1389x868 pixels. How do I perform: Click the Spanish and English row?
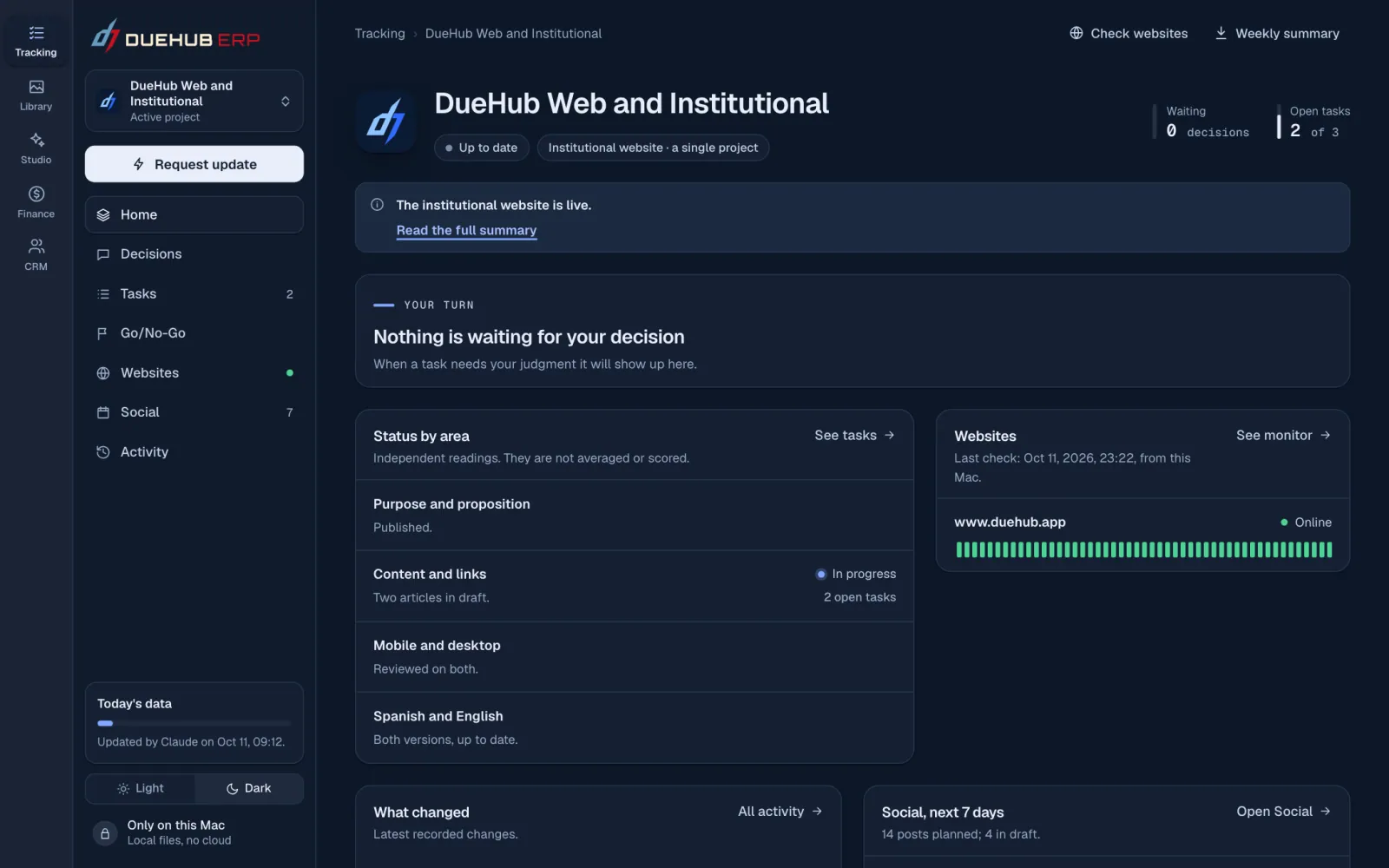pos(635,727)
